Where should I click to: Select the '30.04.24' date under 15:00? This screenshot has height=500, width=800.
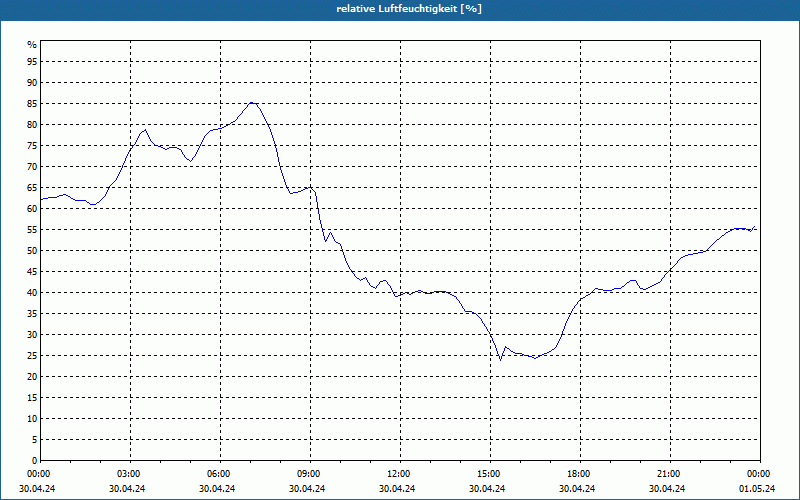click(487, 488)
